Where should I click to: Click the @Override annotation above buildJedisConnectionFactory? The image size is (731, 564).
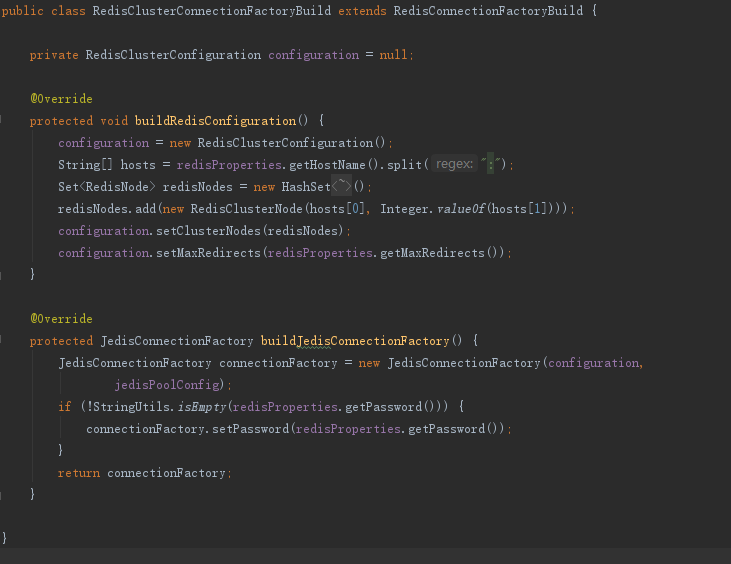pyautogui.click(x=61, y=319)
